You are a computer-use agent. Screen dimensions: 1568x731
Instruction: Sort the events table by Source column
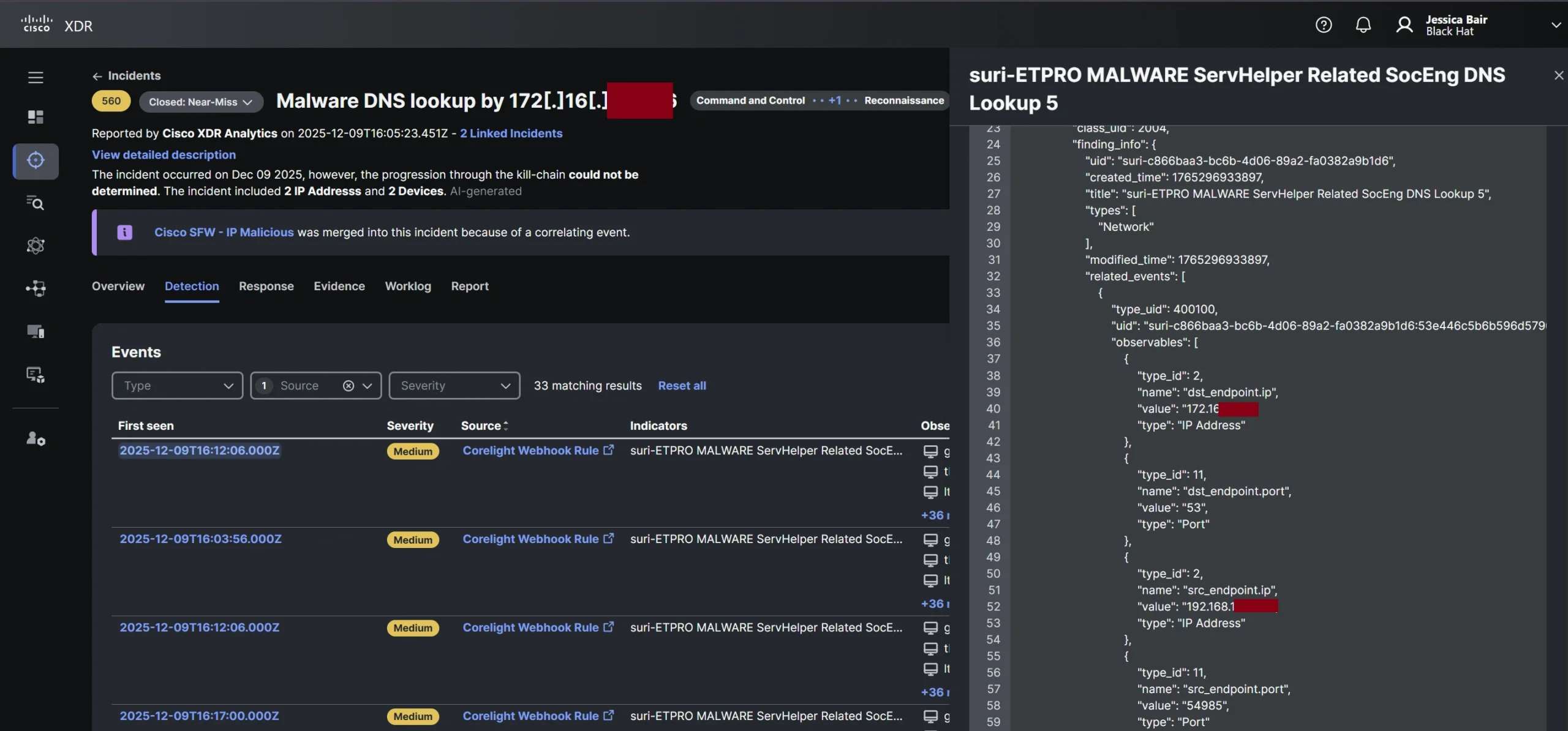pyautogui.click(x=484, y=425)
